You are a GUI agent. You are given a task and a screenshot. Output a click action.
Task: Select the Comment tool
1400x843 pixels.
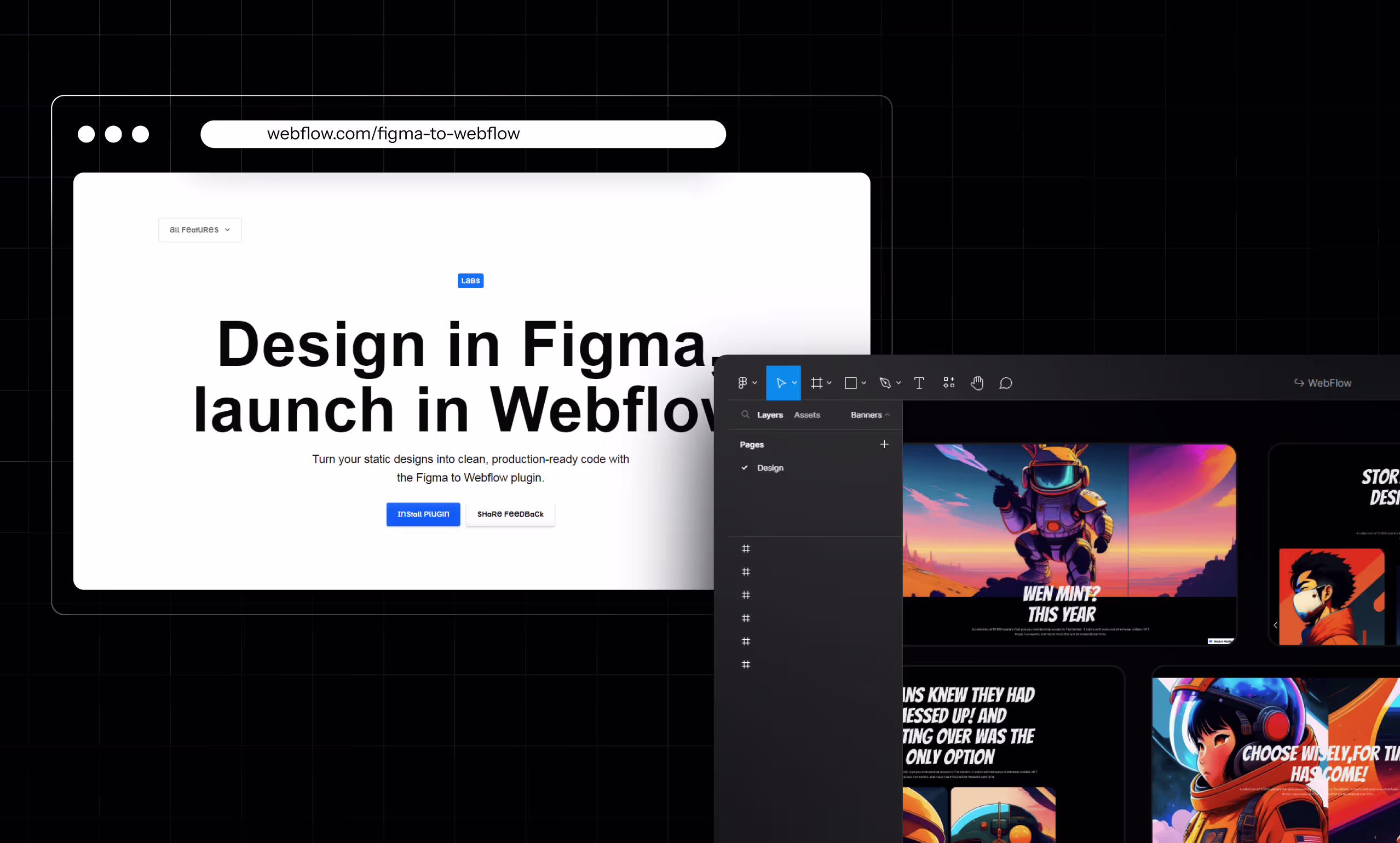(x=1005, y=383)
